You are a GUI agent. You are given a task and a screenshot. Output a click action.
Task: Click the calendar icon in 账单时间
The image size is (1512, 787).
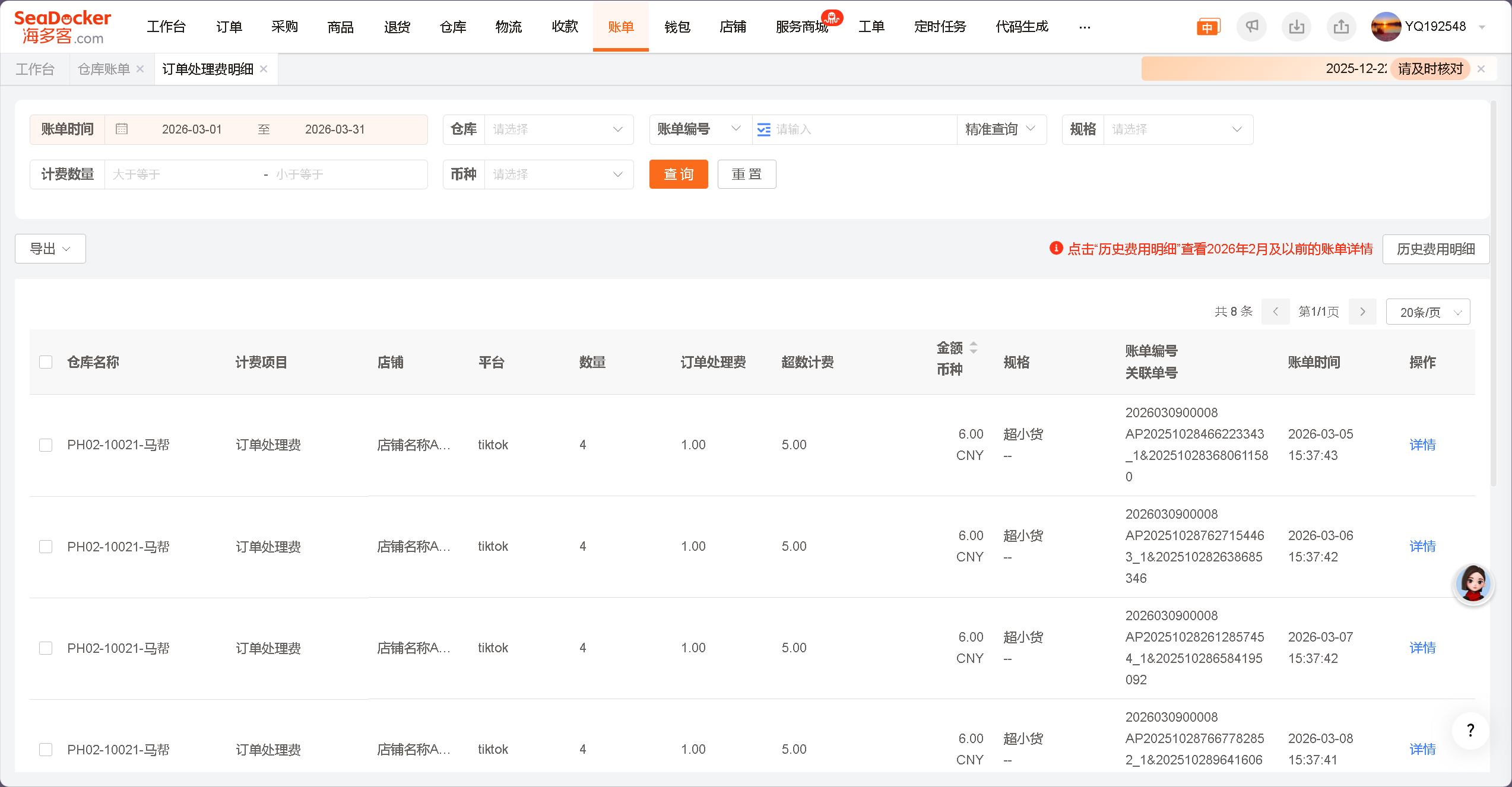click(122, 129)
